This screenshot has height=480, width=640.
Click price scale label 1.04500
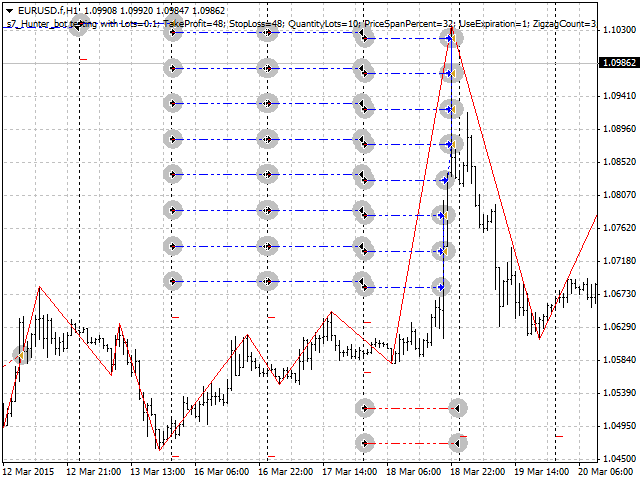[x=619, y=459]
